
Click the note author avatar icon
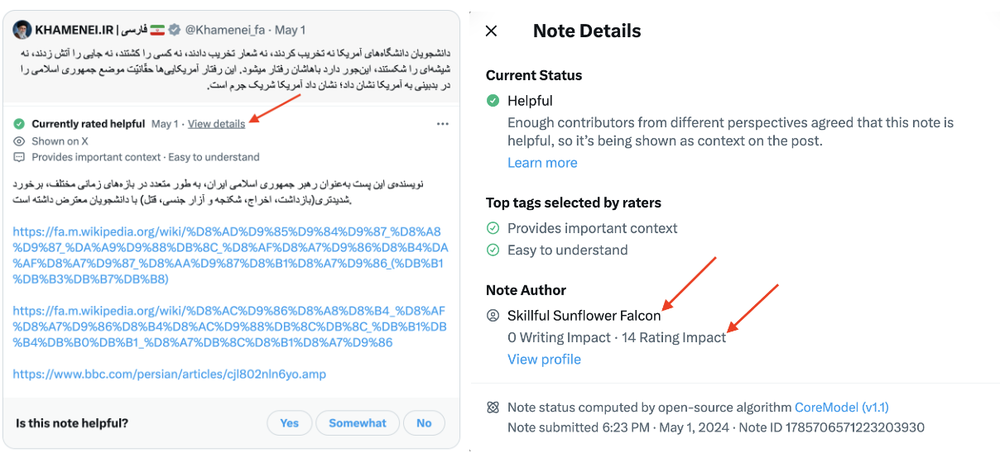coord(492,315)
